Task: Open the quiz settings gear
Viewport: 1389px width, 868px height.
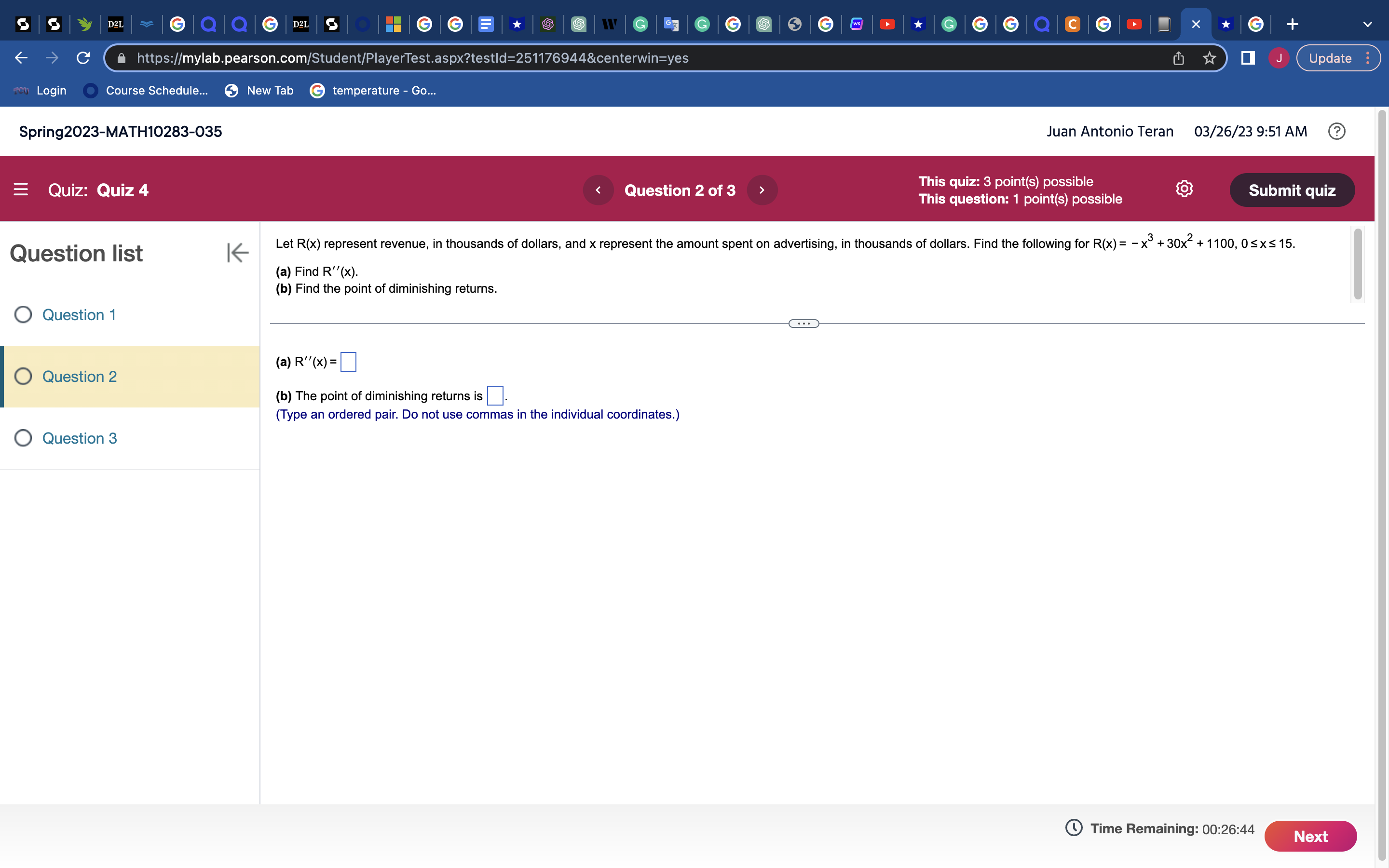Action: [1184, 188]
